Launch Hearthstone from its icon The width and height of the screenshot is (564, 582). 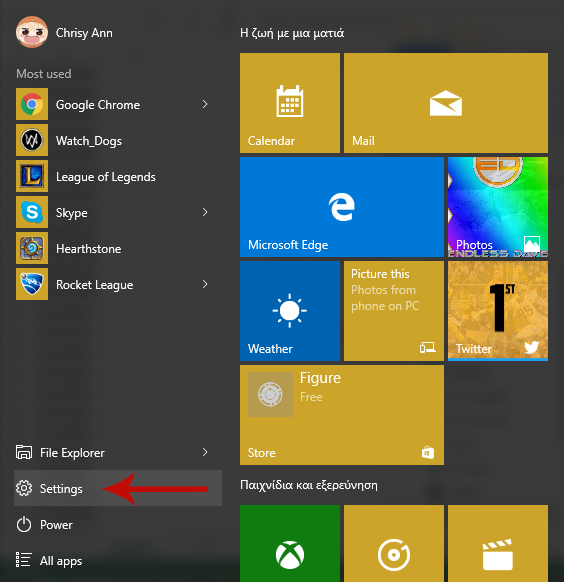click(32, 248)
